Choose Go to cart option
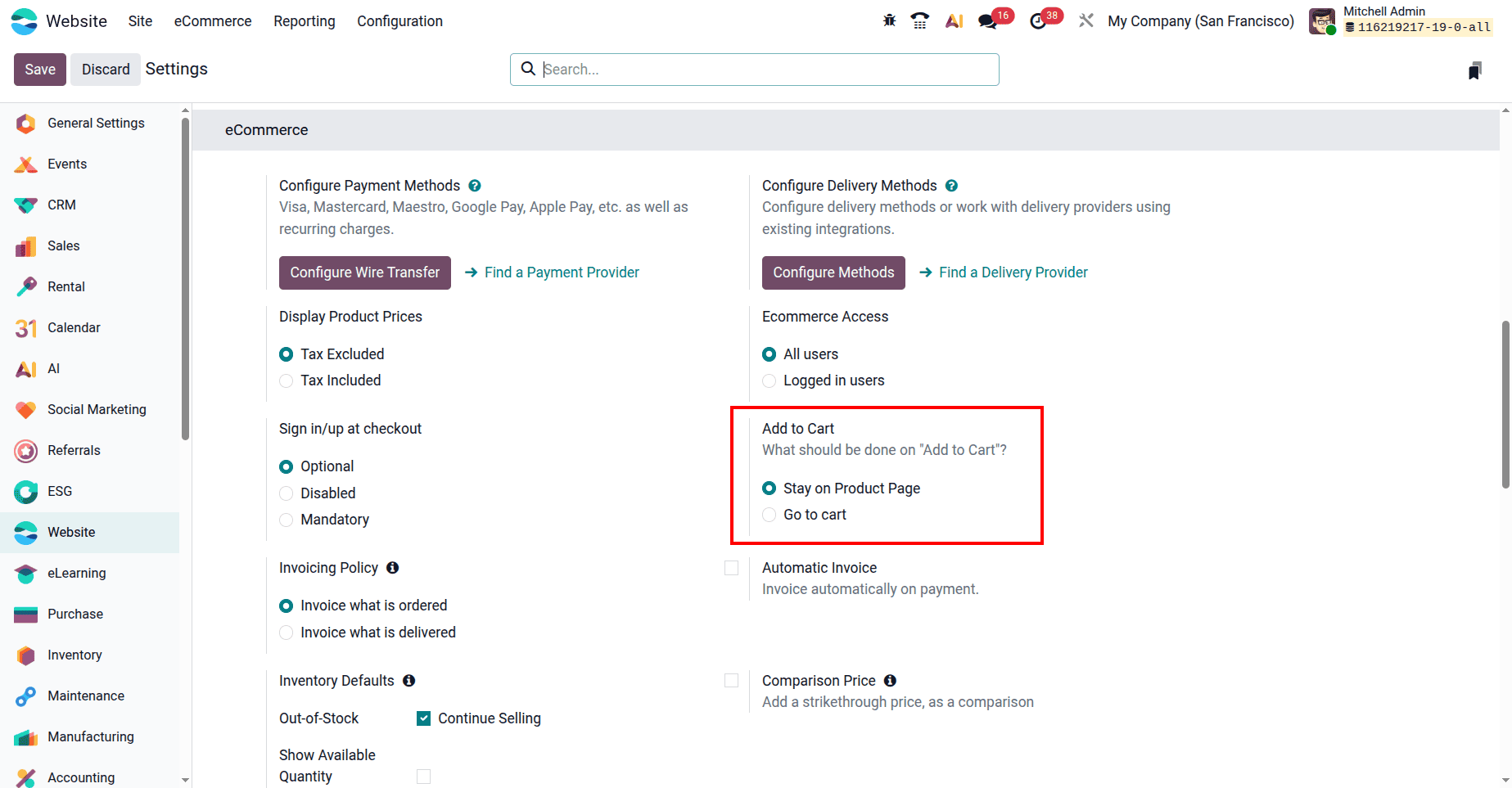 (769, 515)
